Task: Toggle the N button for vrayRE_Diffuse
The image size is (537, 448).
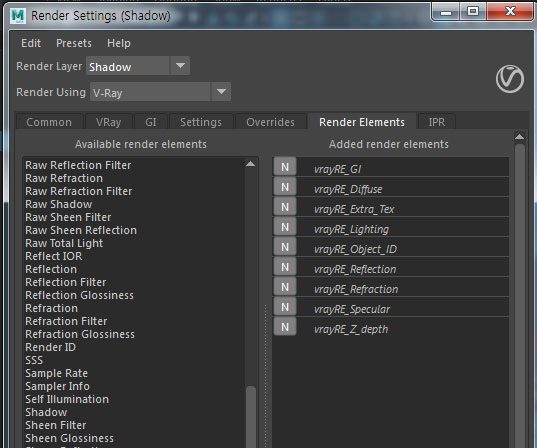Action: 285,187
